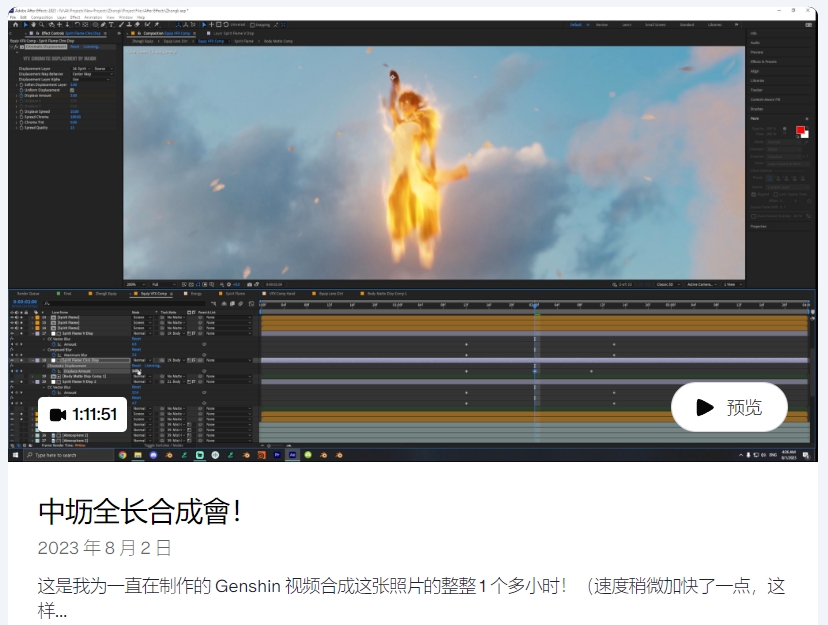Switch to the Render Queue tab
The image size is (828, 625).
click(28, 293)
